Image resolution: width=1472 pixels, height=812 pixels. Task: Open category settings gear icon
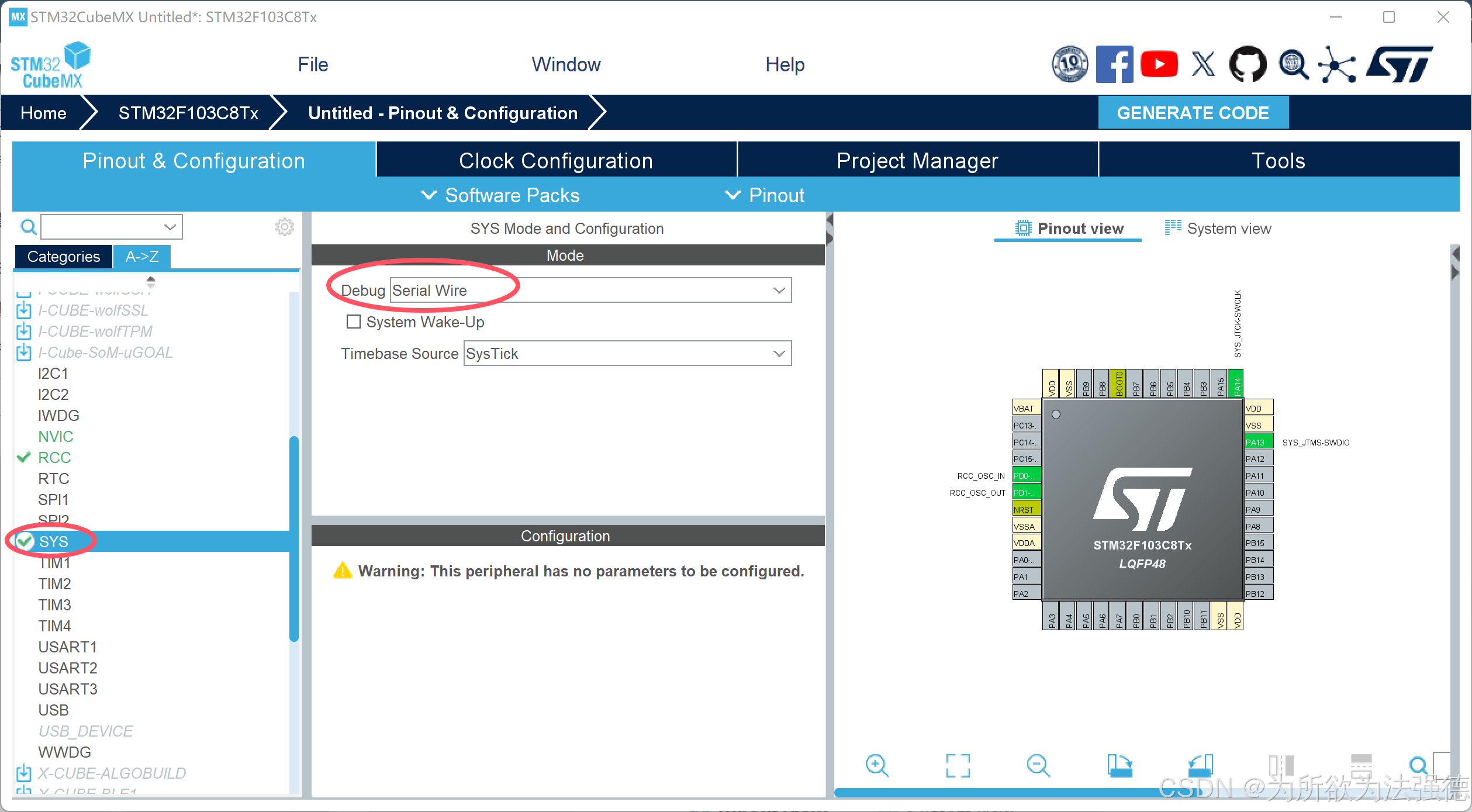pos(284,227)
